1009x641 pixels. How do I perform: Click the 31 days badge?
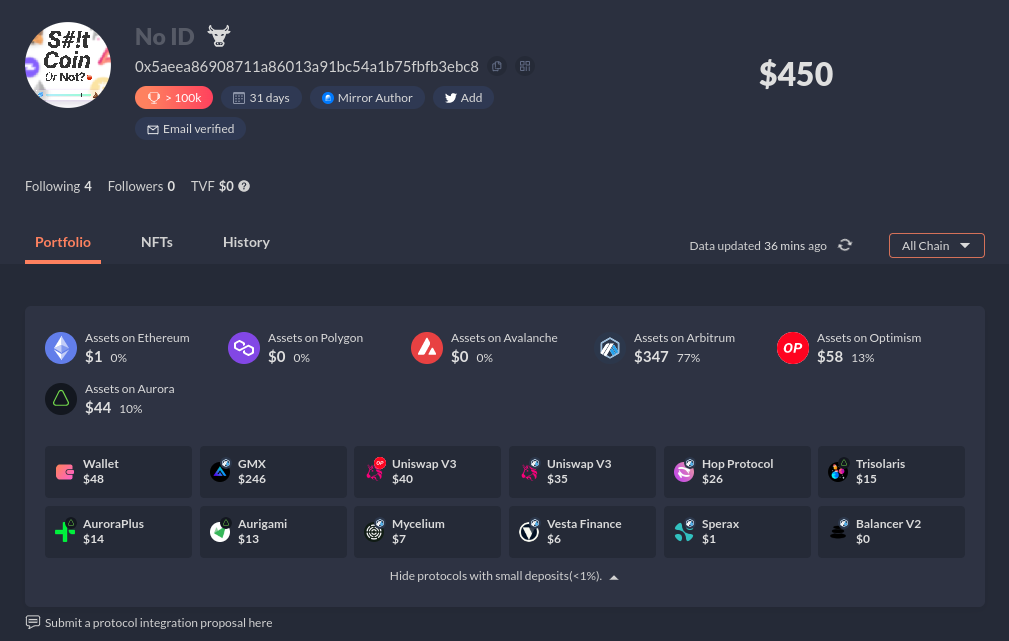pos(261,98)
